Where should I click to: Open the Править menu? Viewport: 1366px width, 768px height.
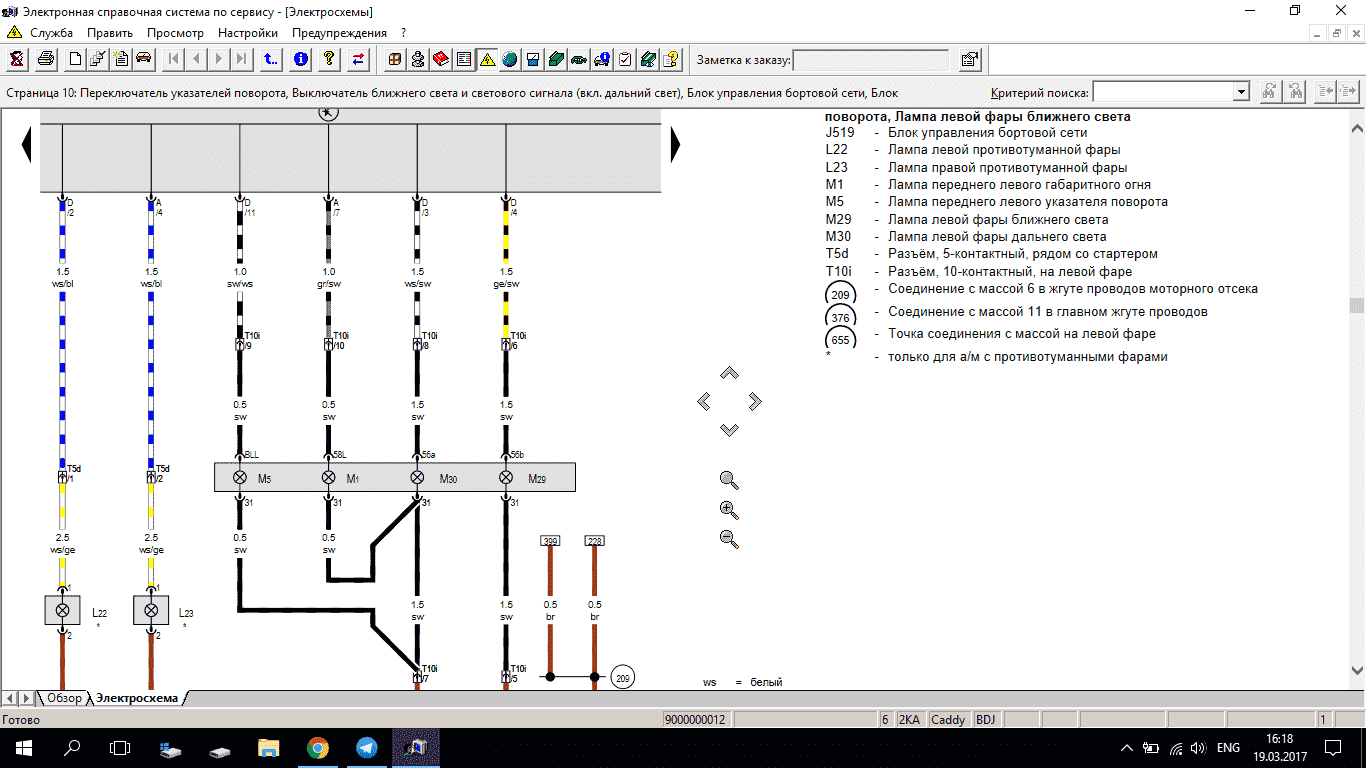tap(110, 32)
